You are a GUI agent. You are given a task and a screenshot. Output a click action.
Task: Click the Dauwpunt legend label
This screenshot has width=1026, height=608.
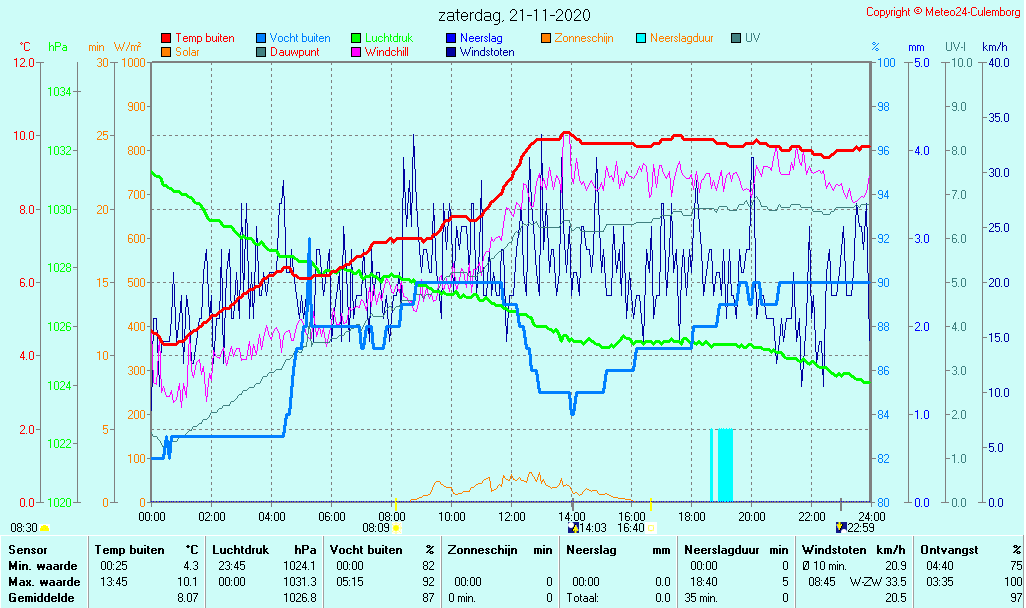[x=294, y=52]
